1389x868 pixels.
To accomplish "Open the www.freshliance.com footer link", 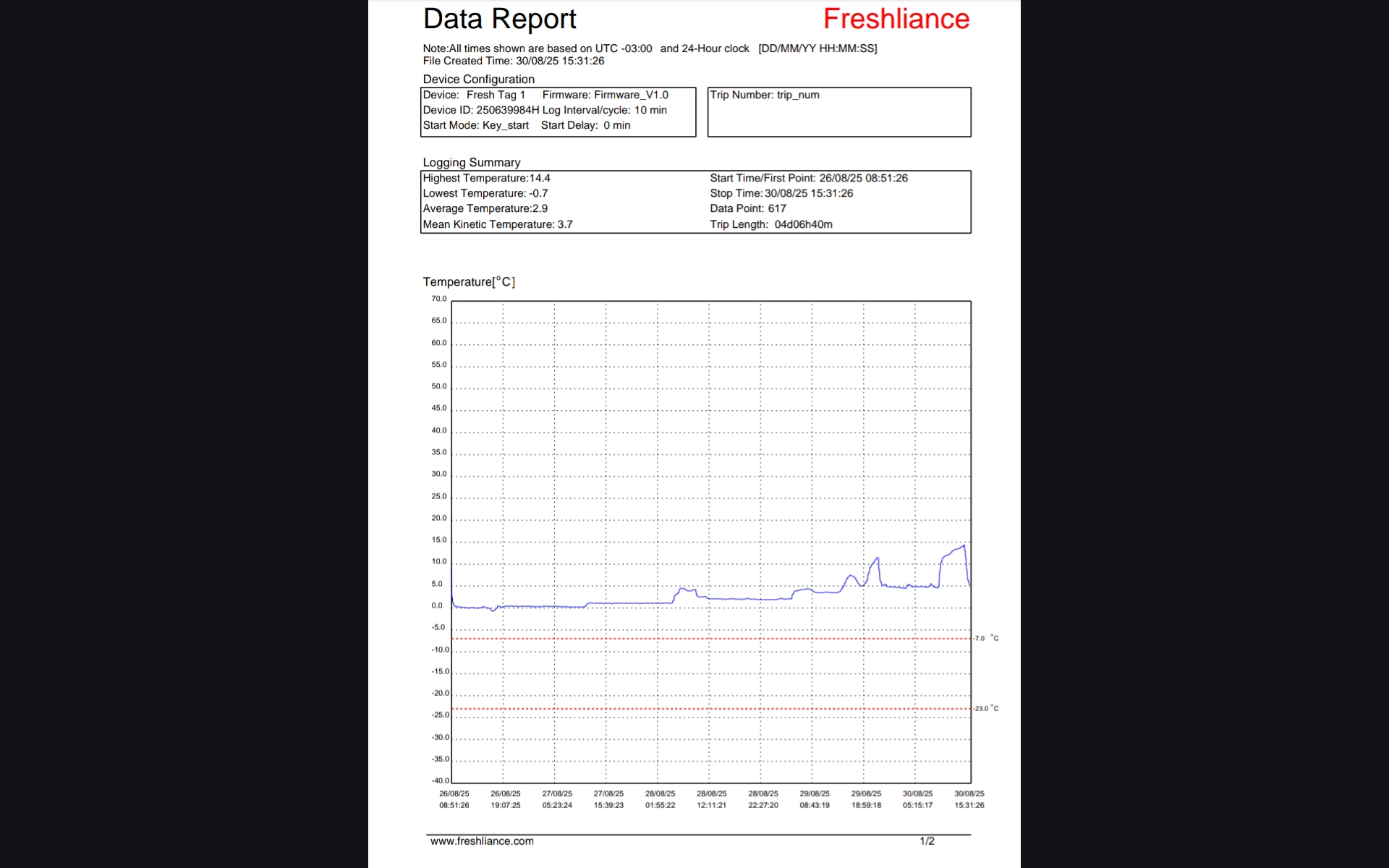I will pos(482,841).
